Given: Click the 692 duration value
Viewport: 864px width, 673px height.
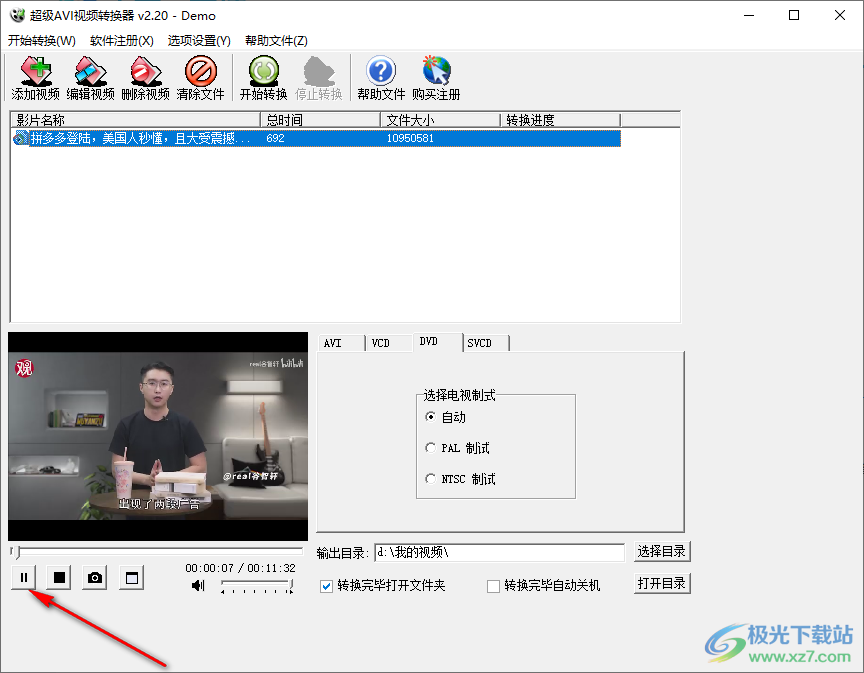Looking at the screenshot, I should [276, 138].
